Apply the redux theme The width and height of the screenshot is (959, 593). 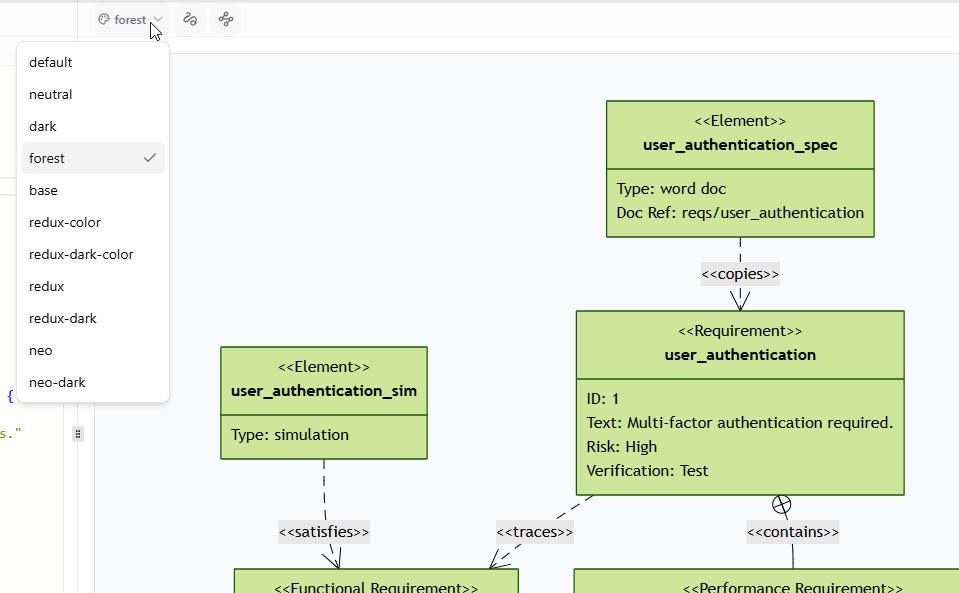[93, 286]
